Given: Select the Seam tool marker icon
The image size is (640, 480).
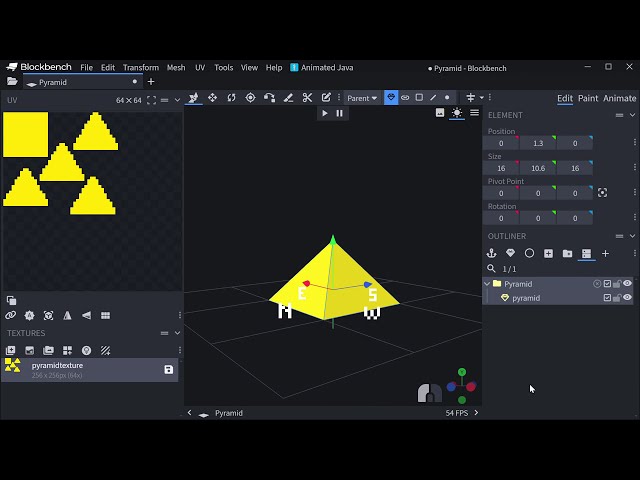Looking at the screenshot, I should 288,98.
